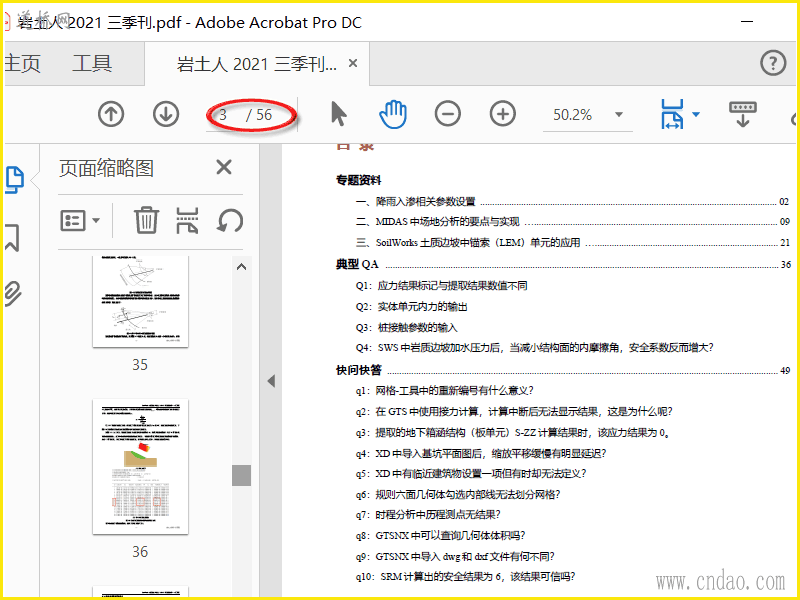
Task: Open the help question mark icon
Action: click(773, 63)
